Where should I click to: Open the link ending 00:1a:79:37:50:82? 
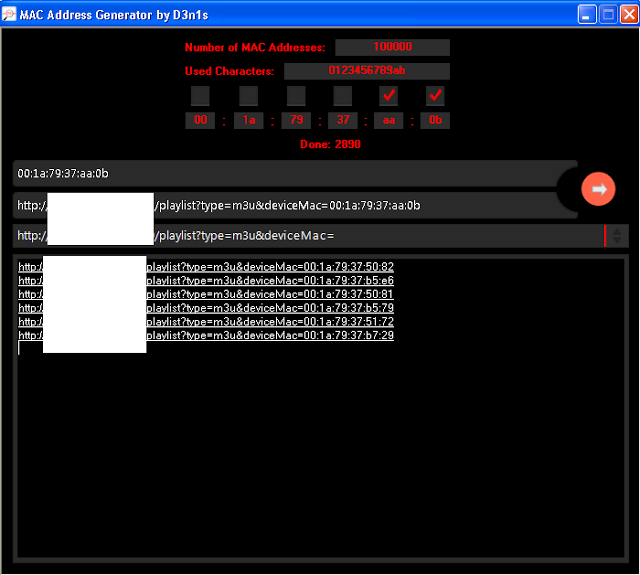pos(206,267)
